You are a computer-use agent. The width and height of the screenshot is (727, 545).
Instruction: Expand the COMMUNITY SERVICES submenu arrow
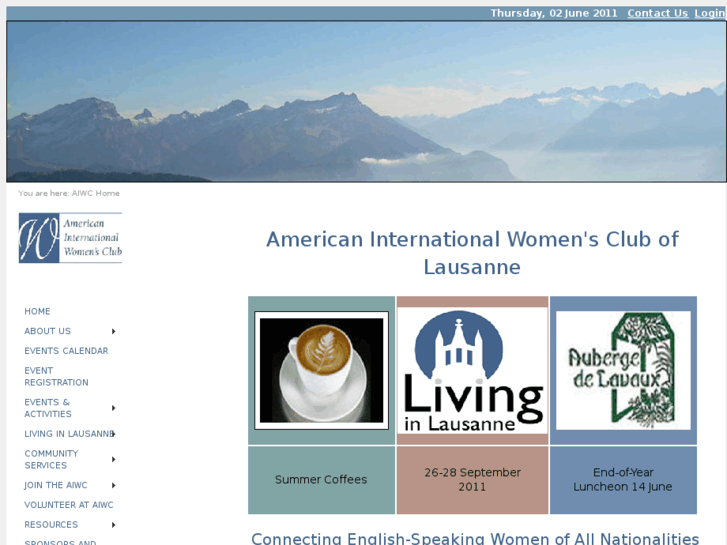[x=114, y=460]
